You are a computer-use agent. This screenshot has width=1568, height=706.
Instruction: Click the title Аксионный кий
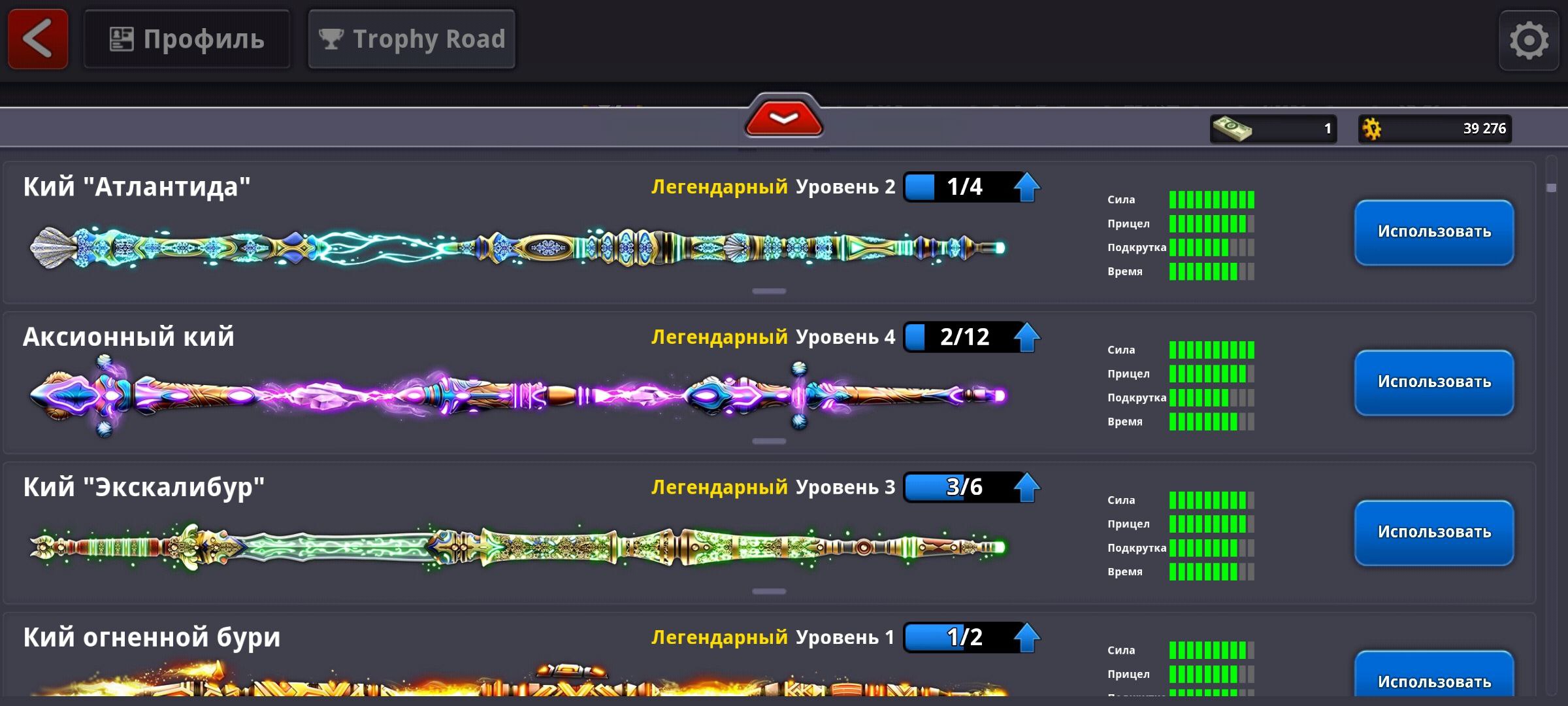tap(129, 337)
